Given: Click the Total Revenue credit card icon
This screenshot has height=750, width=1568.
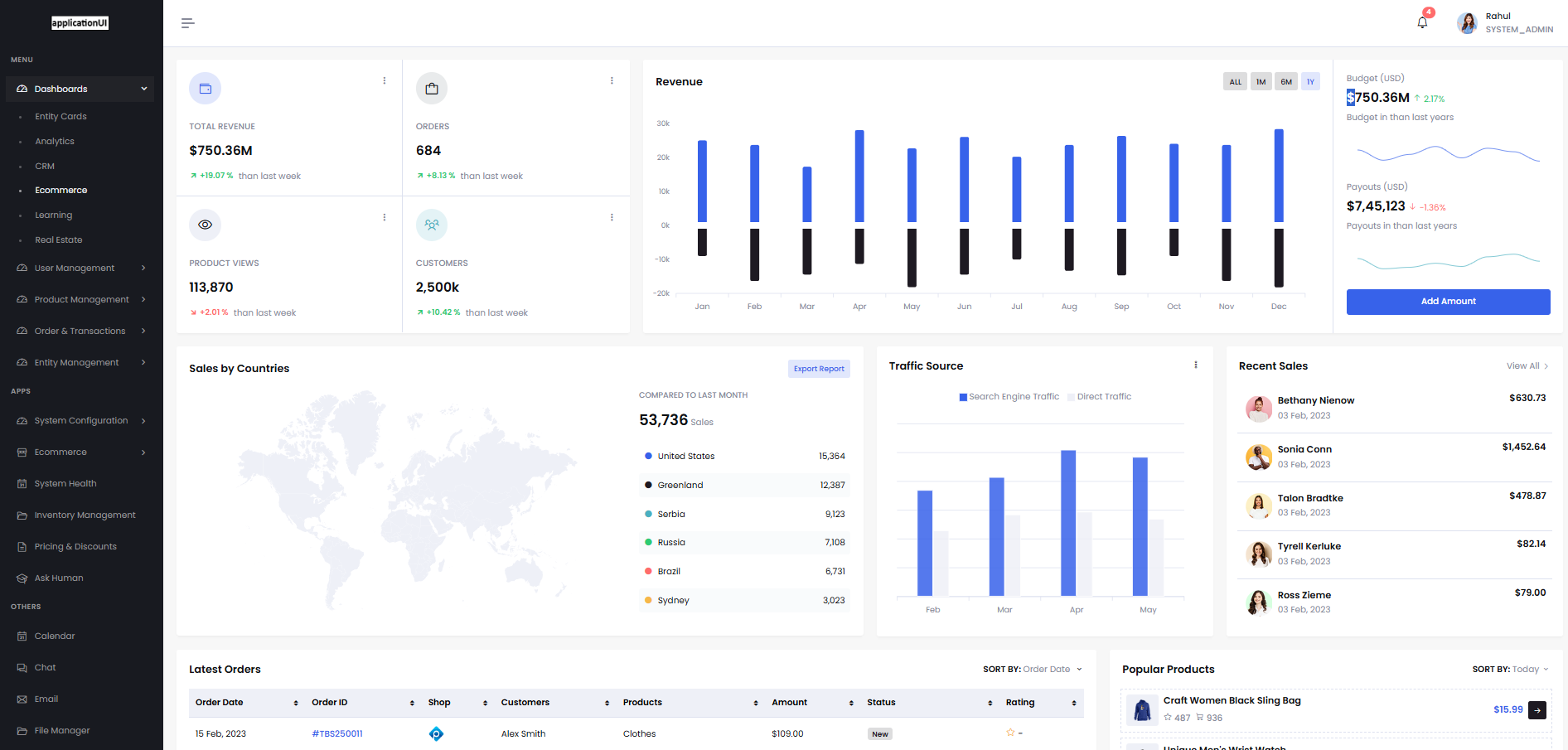Looking at the screenshot, I should (205, 88).
